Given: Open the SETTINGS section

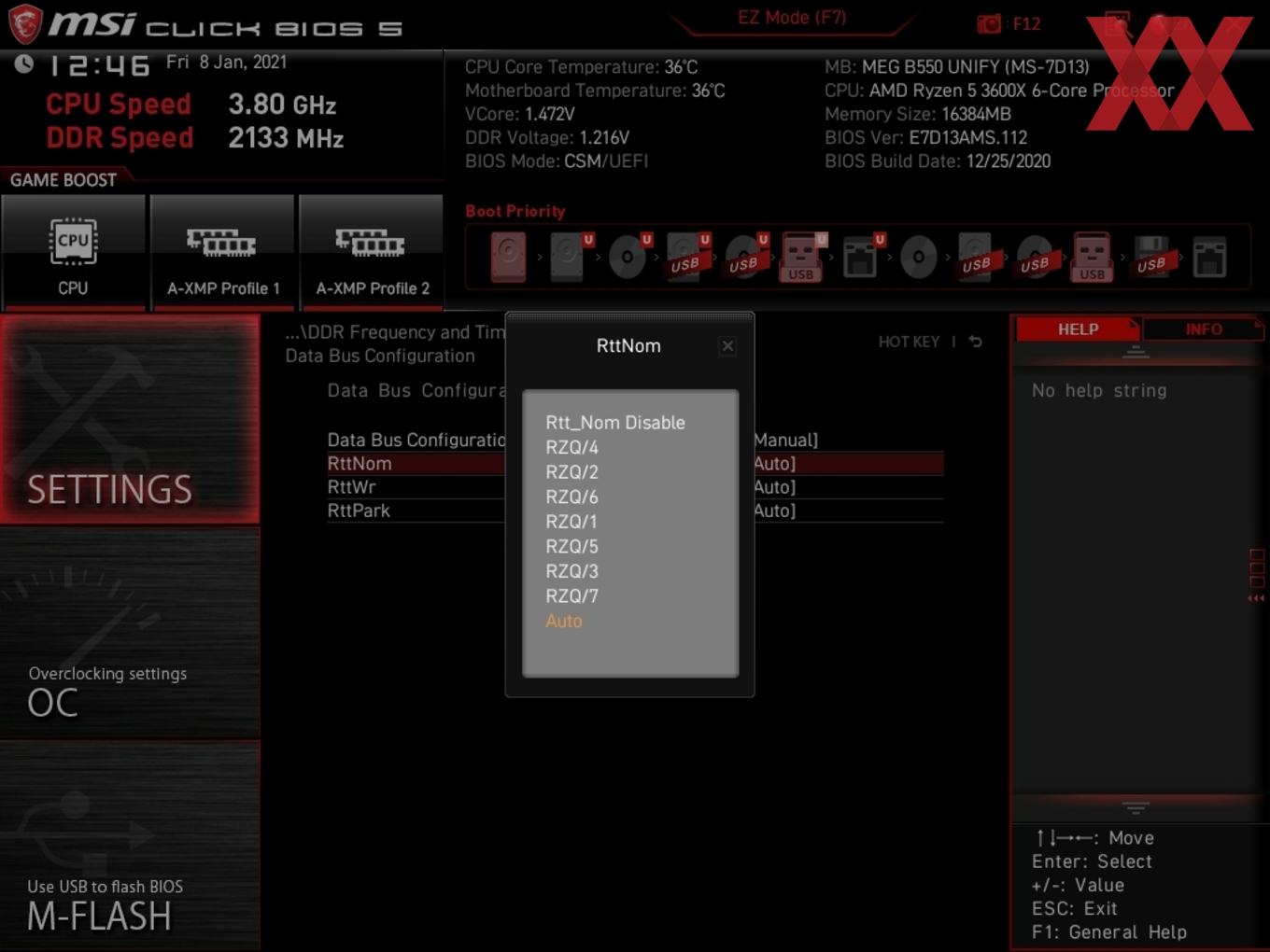Looking at the screenshot, I should click(x=130, y=420).
